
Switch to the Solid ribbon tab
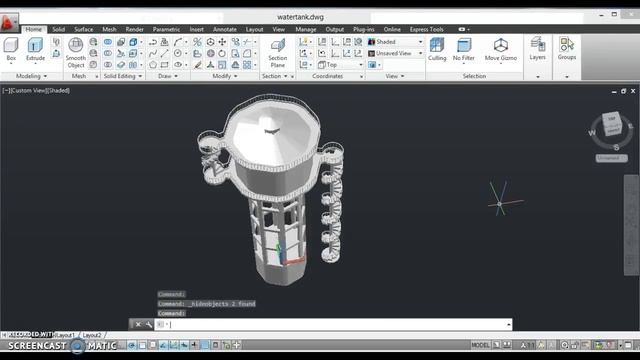point(58,29)
